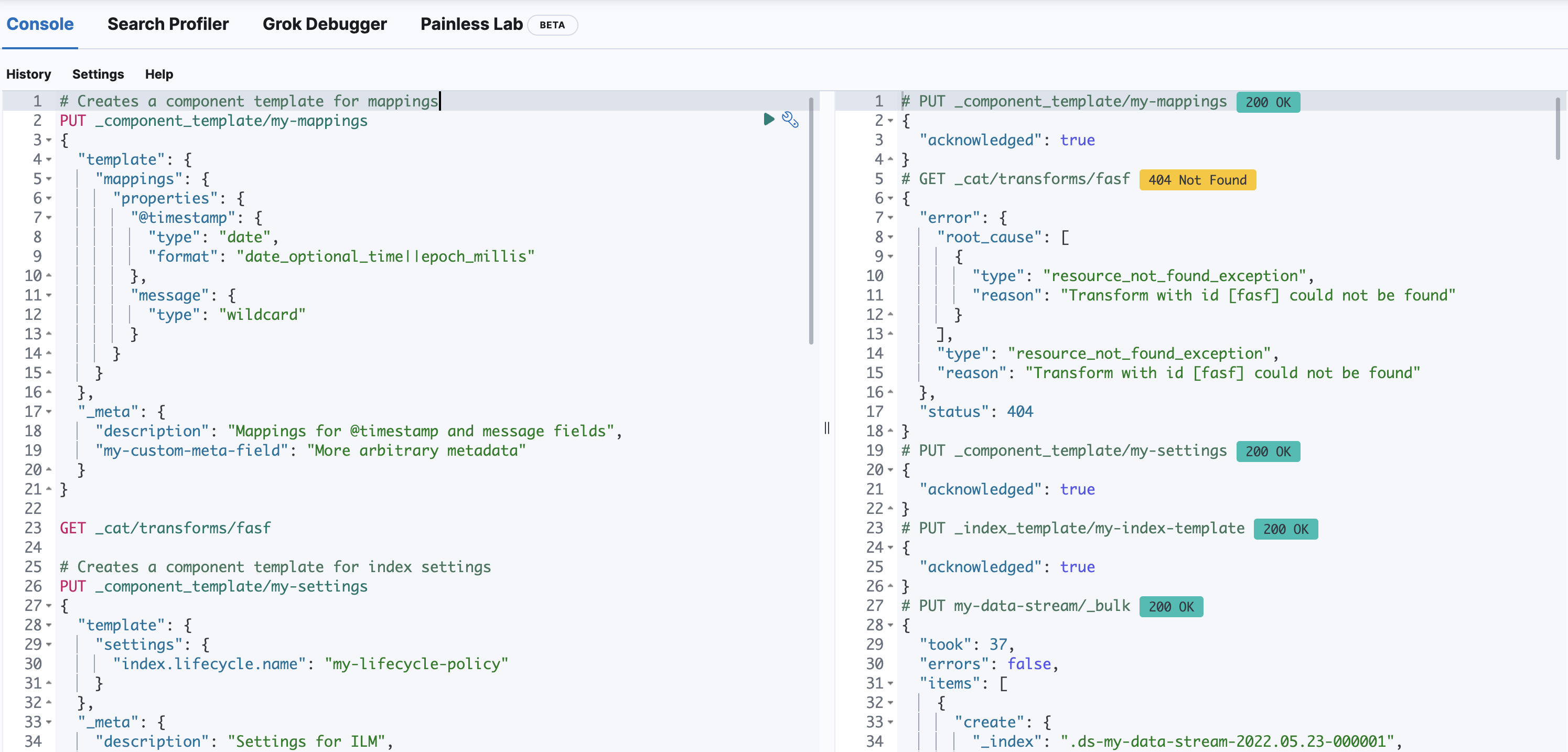Click the panel resize divider handle
Screen dimensions: 1568x752
(826, 428)
